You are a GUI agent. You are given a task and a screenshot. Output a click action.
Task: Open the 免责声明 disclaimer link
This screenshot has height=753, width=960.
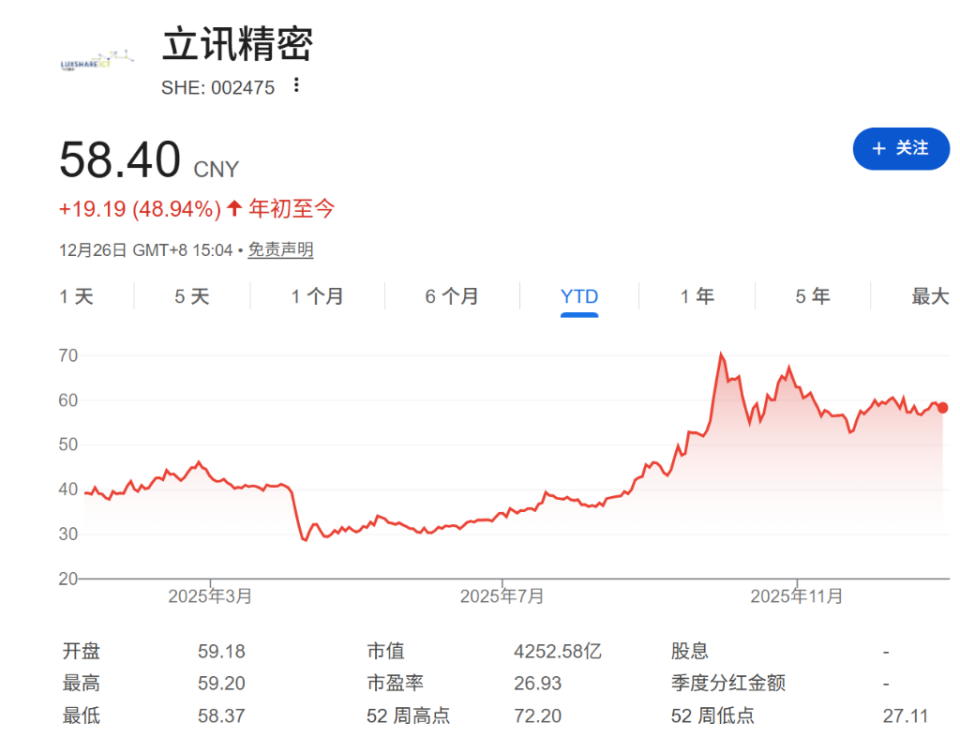tap(280, 250)
